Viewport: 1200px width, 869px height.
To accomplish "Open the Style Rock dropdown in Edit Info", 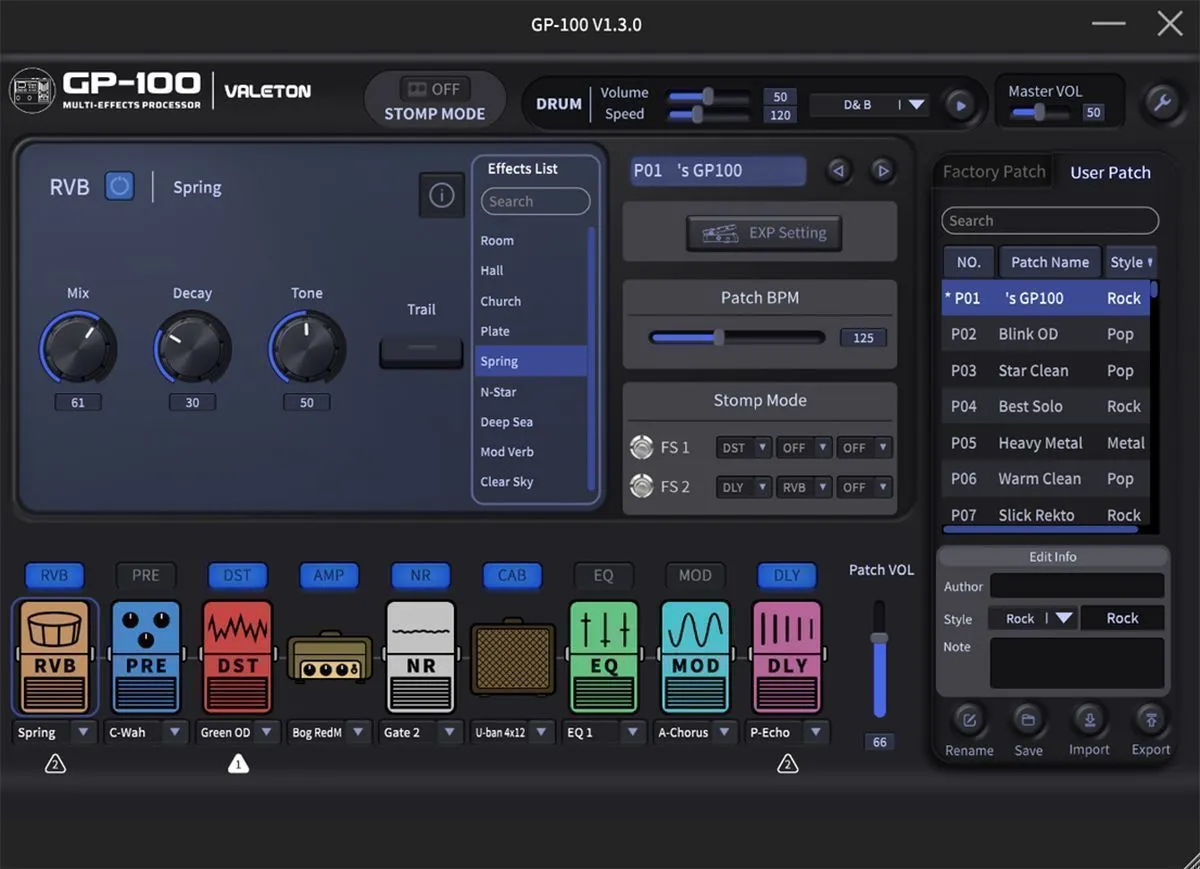I will pos(1033,618).
